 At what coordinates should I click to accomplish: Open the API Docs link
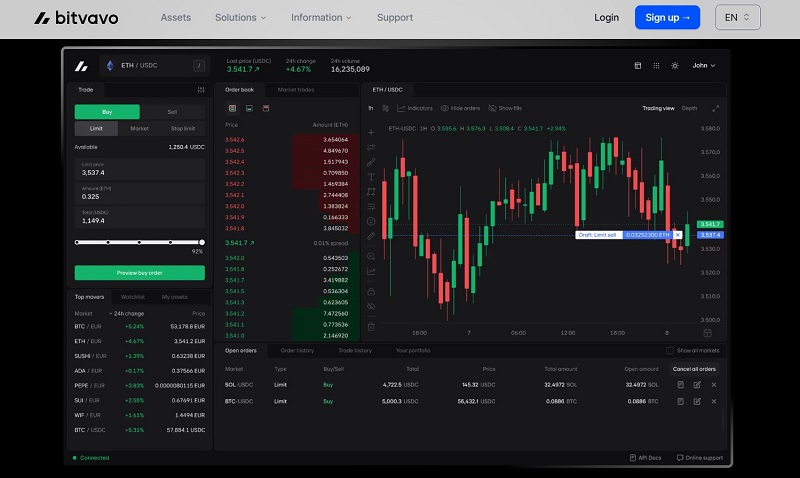tap(645, 458)
